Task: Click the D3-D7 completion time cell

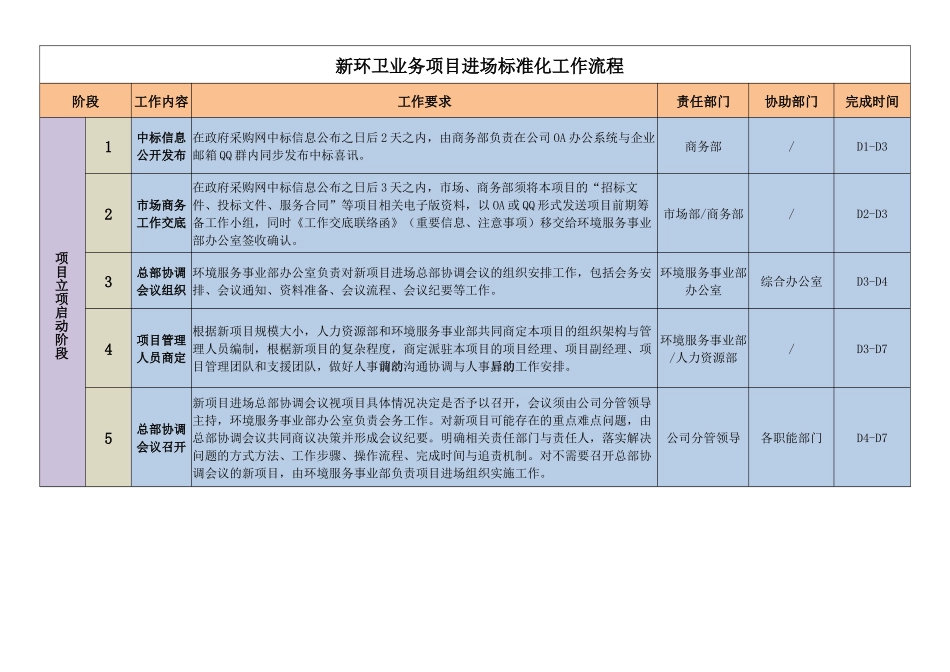Action: pyautogui.click(x=872, y=348)
